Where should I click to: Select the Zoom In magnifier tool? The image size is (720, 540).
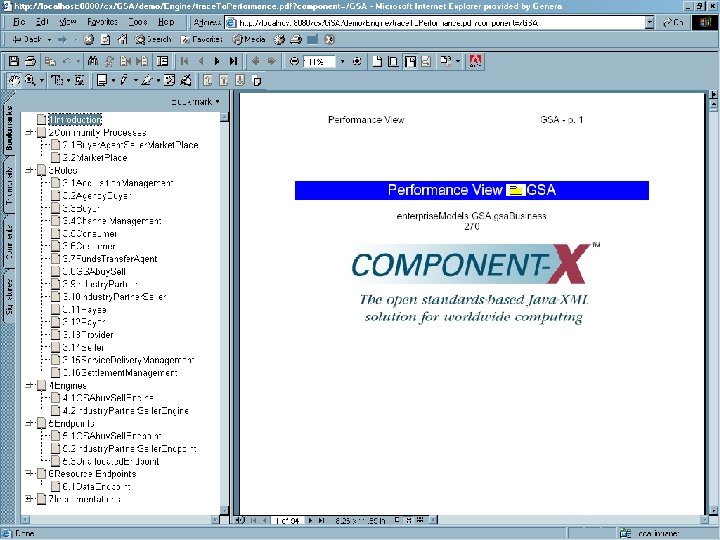tap(30, 81)
